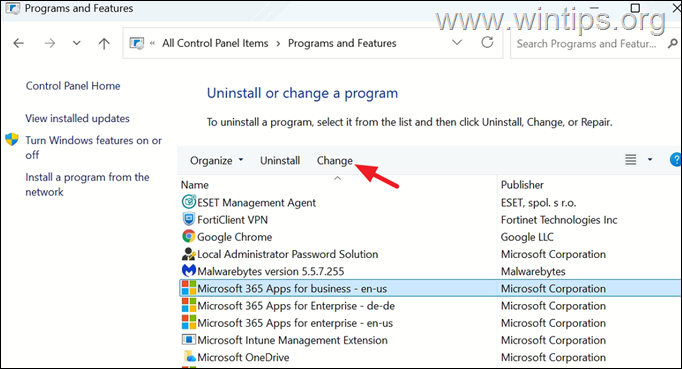Go back with the left arrow

click(19, 43)
